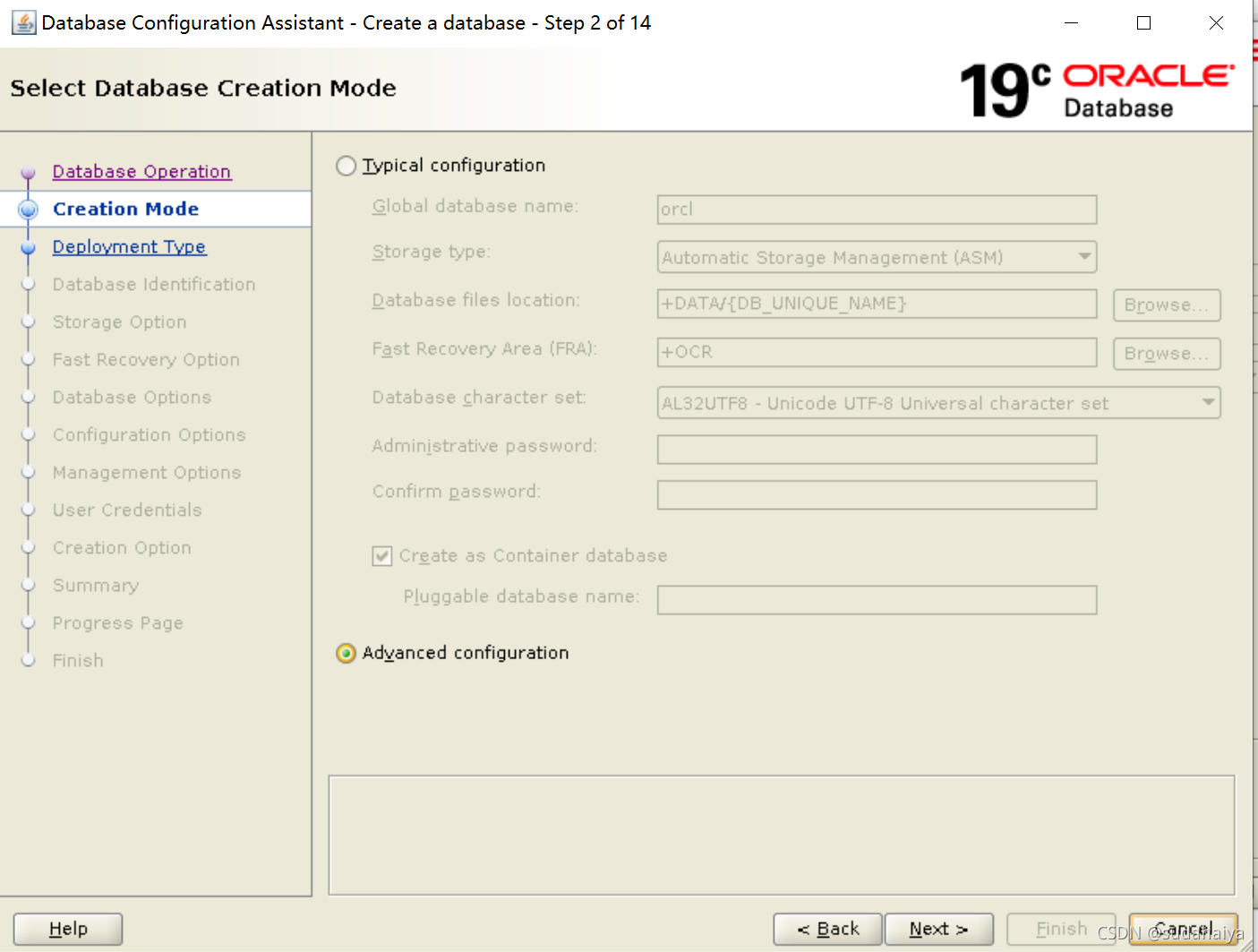Click Management Options step

pos(147,472)
